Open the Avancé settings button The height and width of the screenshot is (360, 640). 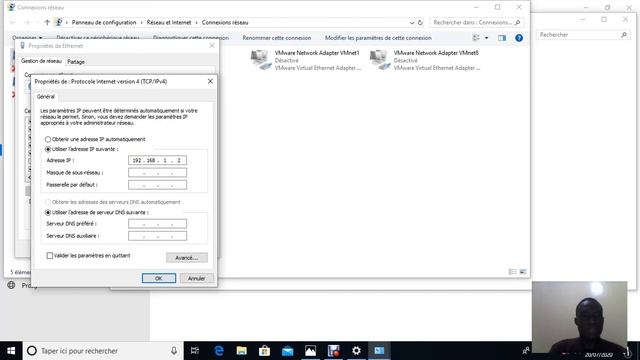click(x=187, y=258)
